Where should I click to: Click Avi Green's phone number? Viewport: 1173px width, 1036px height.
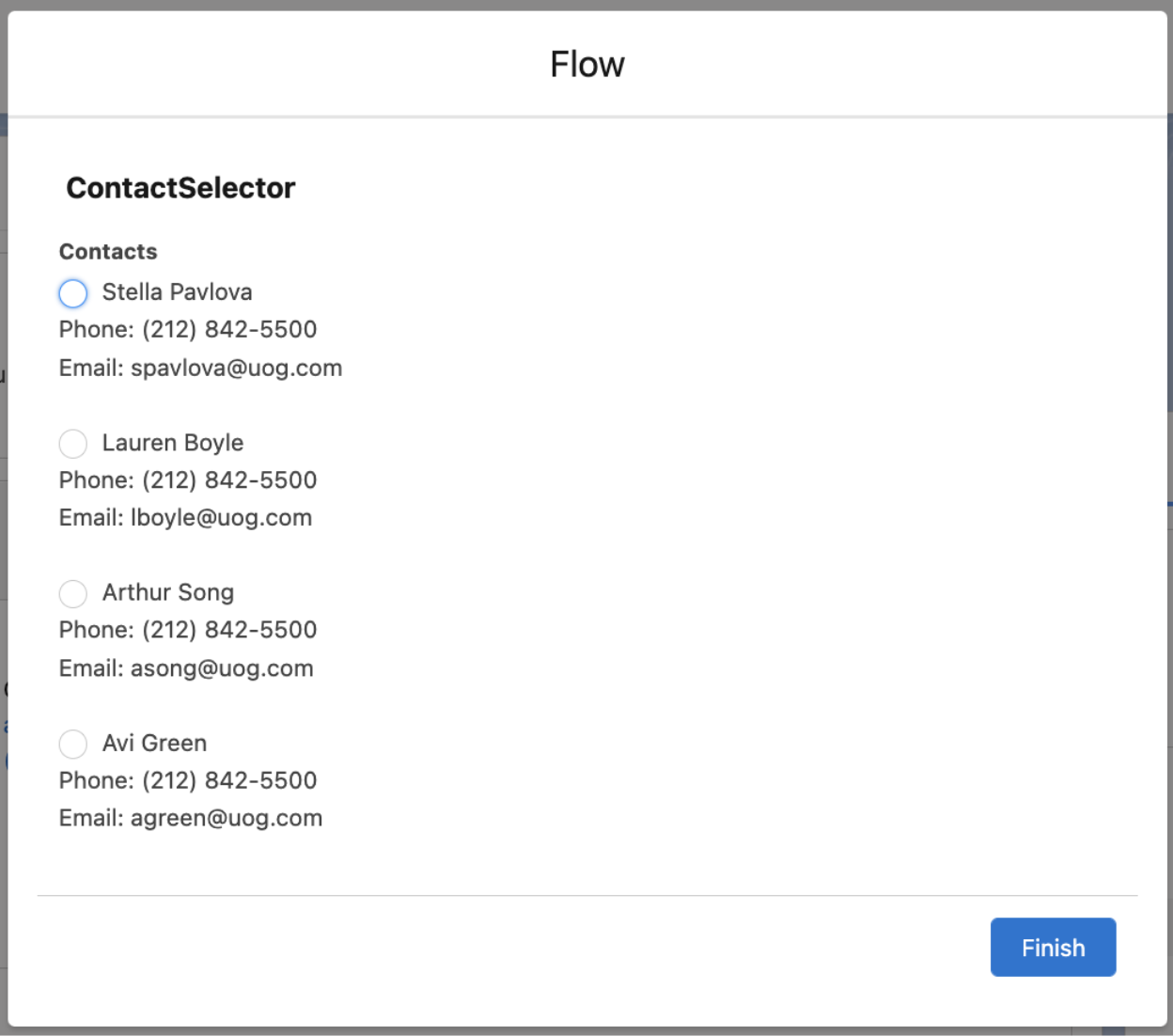187,779
